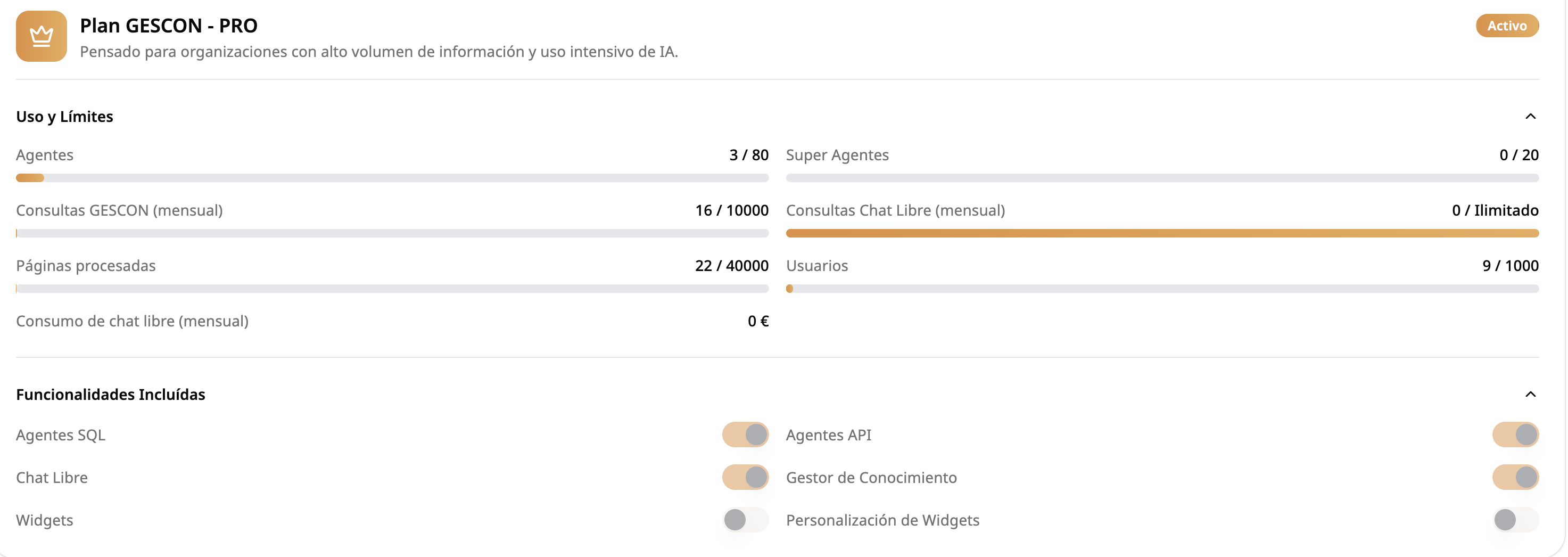Click the Funcionalidades Incluídas heading
This screenshot has width=1568, height=557.
click(x=111, y=395)
